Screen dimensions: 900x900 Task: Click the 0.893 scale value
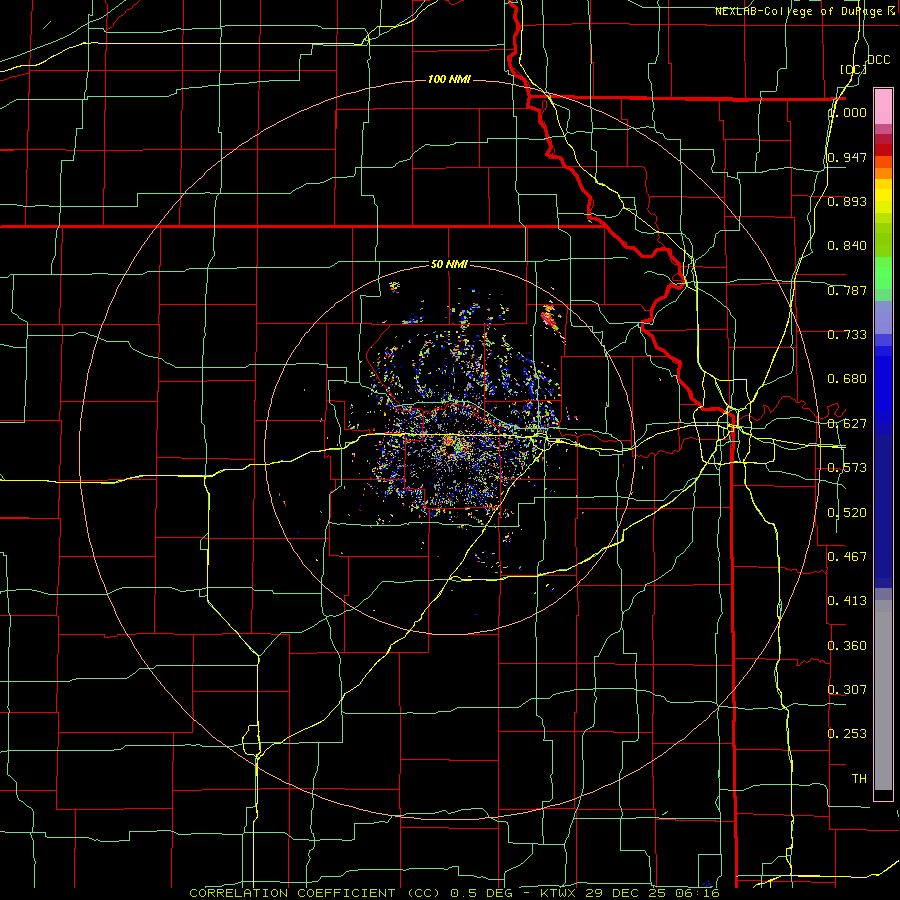(847, 201)
